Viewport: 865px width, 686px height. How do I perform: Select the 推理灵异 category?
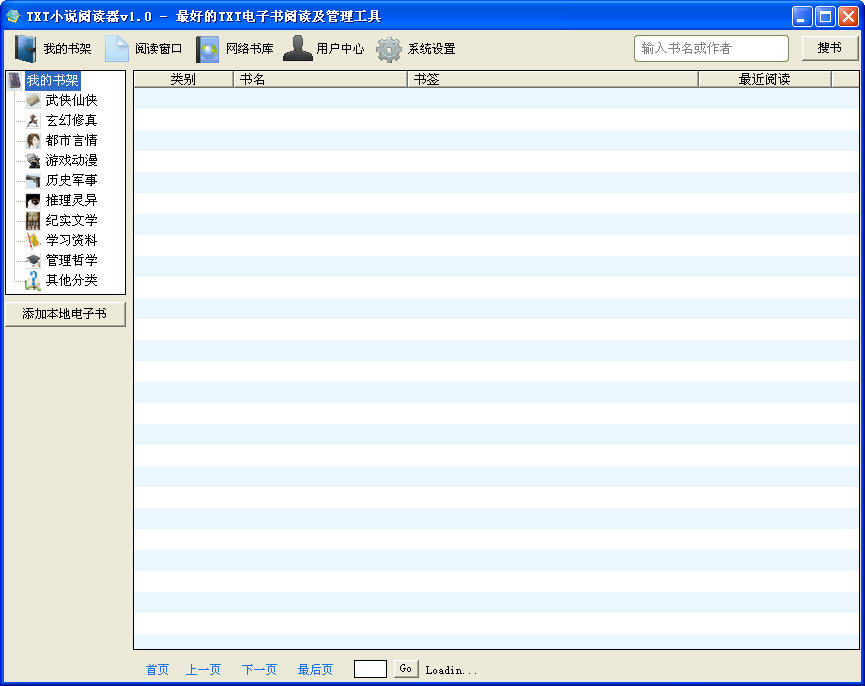click(x=71, y=200)
